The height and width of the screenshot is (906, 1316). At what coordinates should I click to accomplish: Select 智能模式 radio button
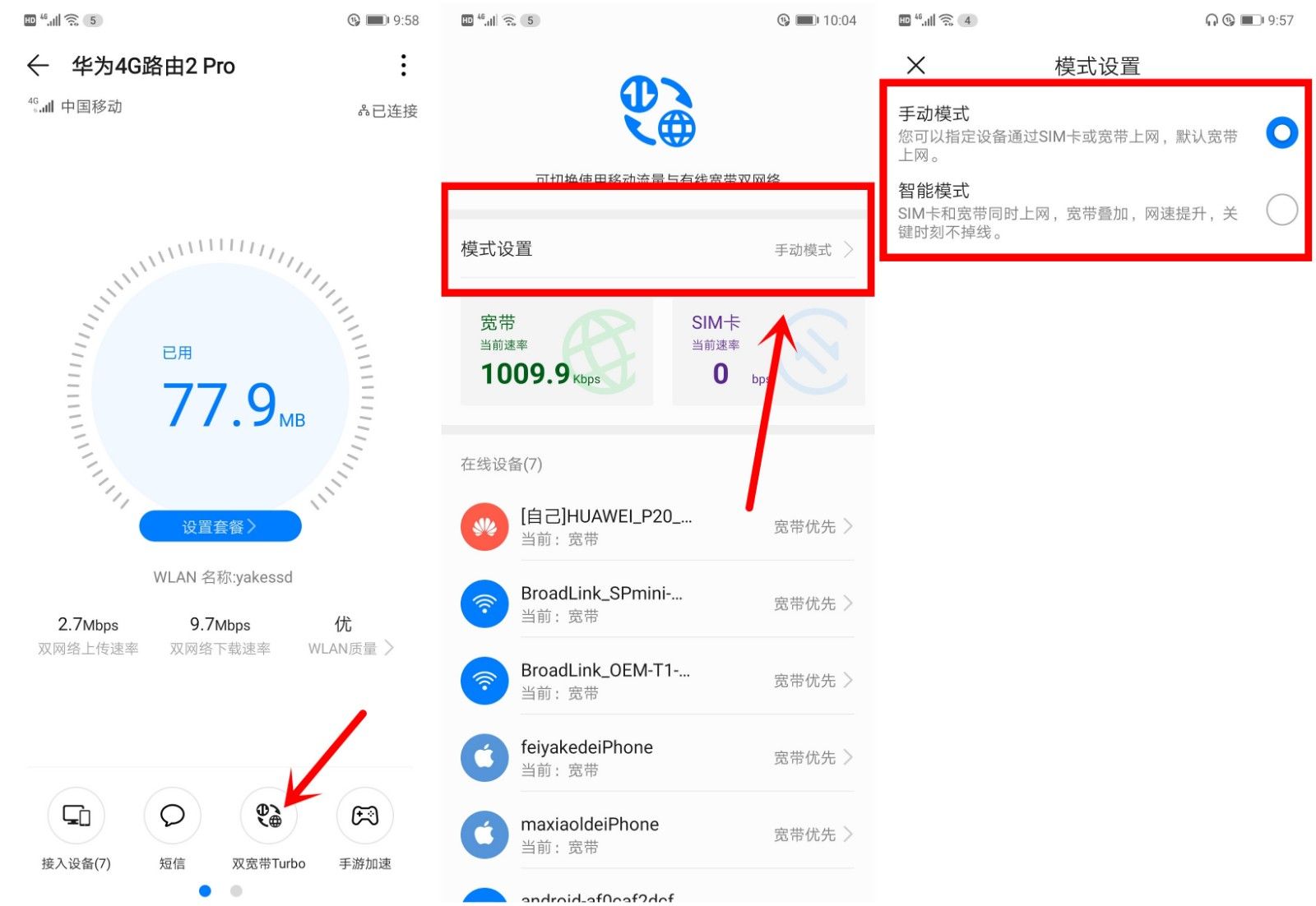tap(1281, 210)
